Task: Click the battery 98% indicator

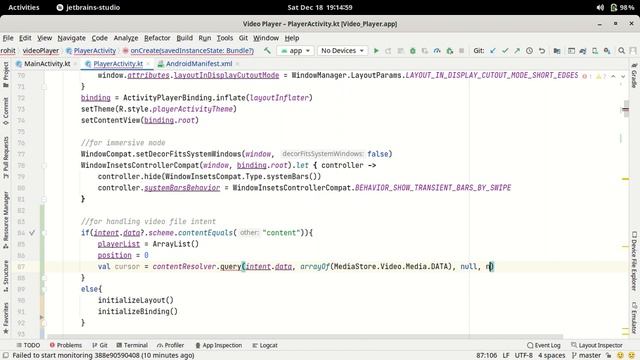Action: [622, 7]
